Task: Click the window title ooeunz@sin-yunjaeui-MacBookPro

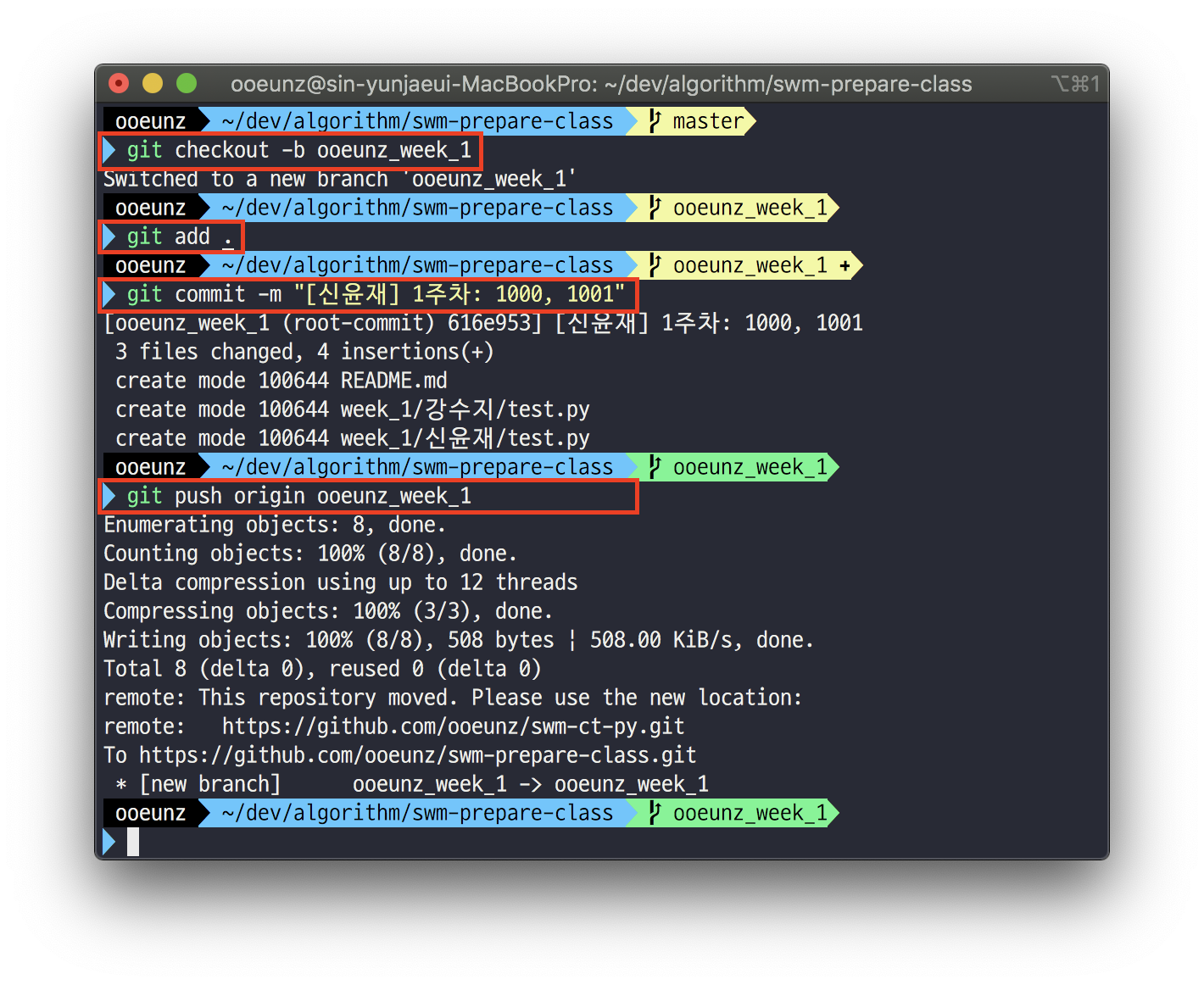Action: tap(601, 84)
